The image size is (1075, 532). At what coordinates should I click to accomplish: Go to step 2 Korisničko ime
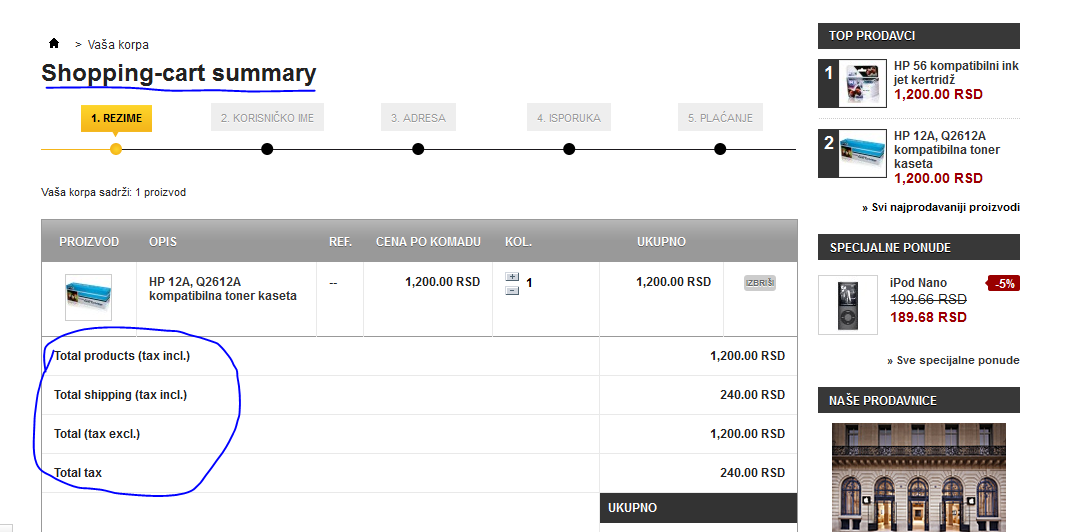point(267,118)
